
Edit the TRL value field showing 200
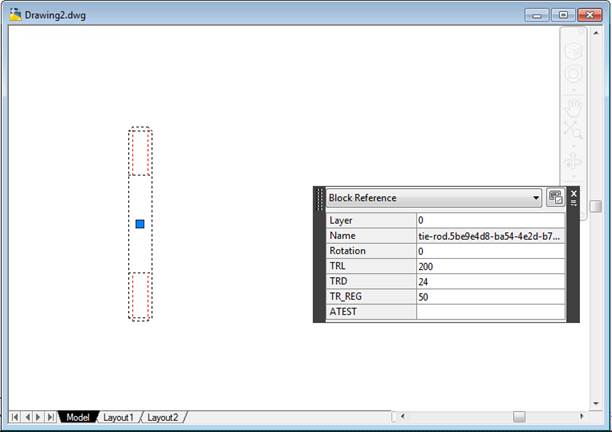tap(490, 266)
